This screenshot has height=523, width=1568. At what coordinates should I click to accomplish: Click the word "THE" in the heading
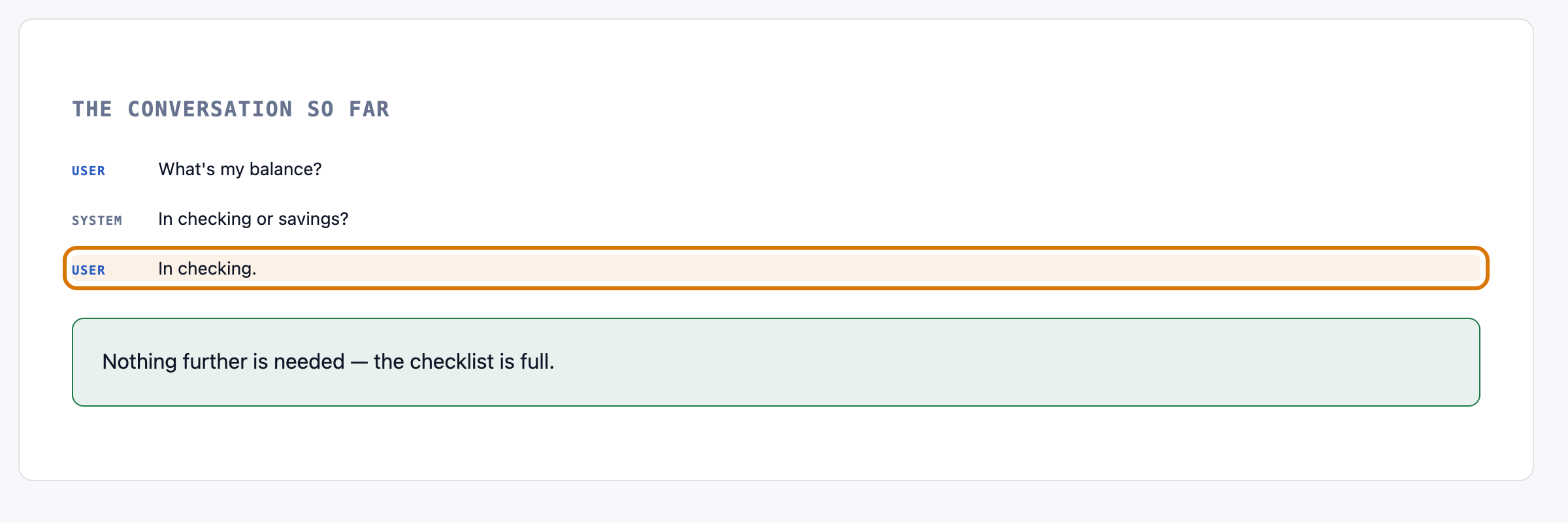pyautogui.click(x=92, y=109)
